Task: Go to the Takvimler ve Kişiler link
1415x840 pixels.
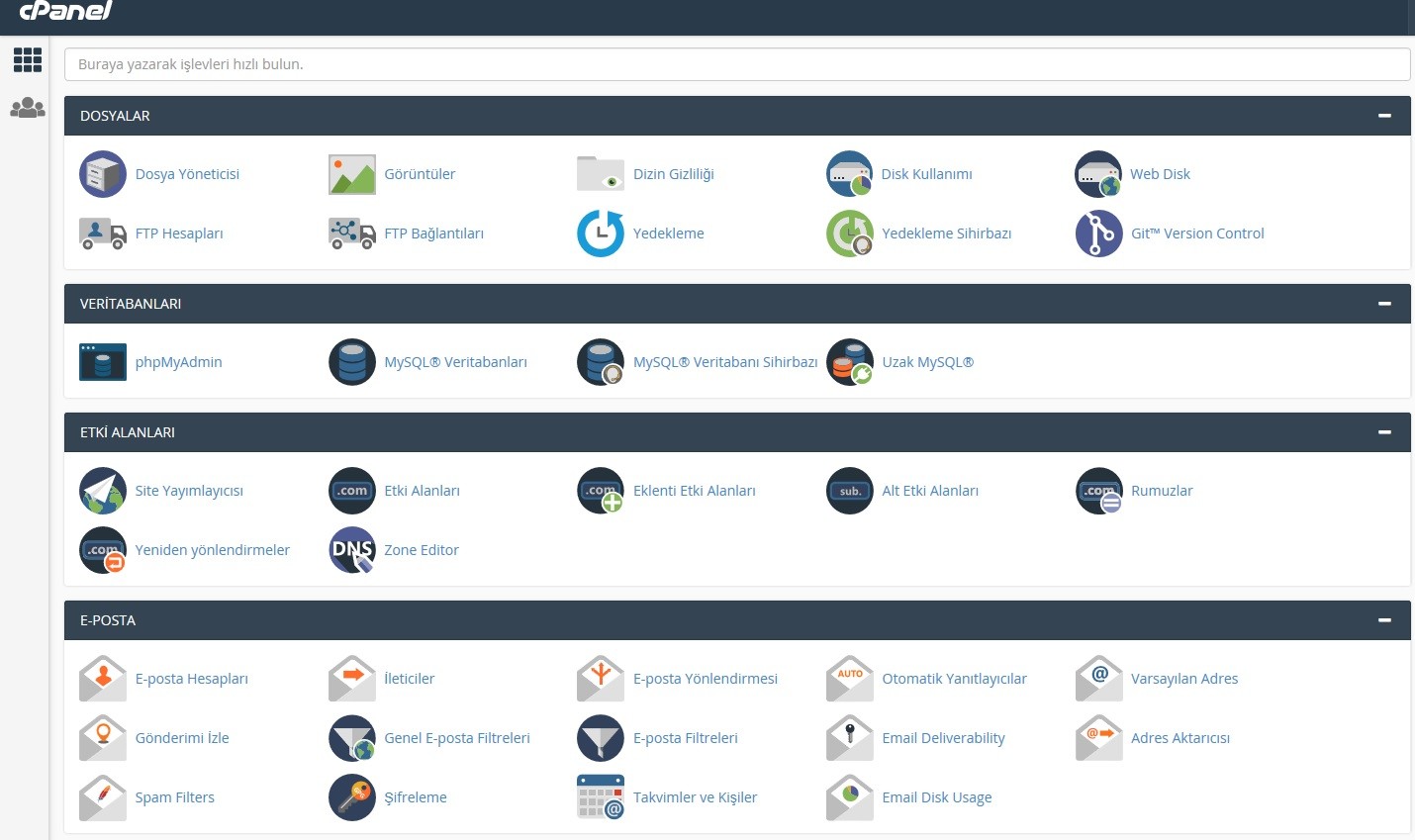Action: 695,797
